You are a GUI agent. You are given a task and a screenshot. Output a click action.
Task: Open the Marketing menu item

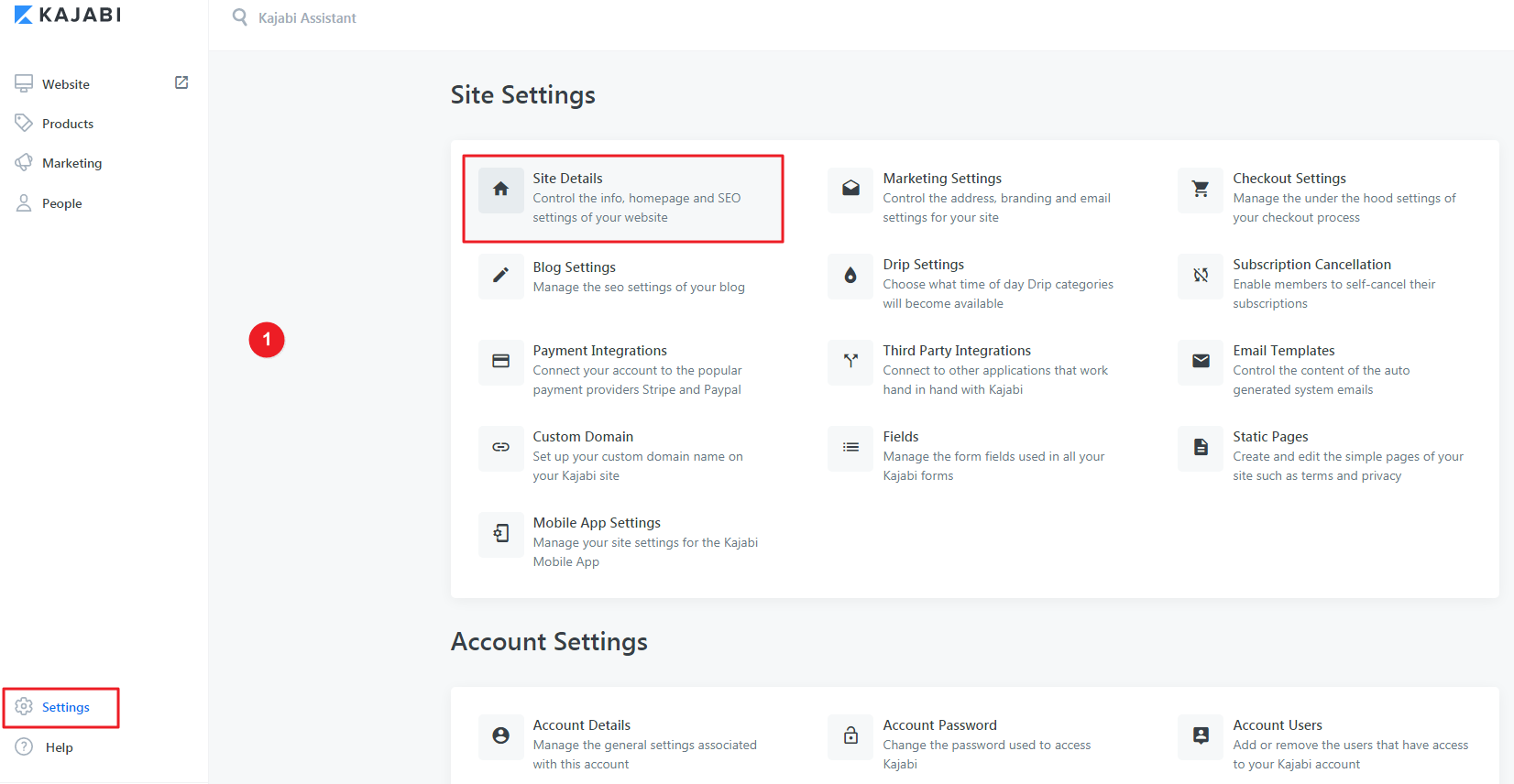pos(72,163)
